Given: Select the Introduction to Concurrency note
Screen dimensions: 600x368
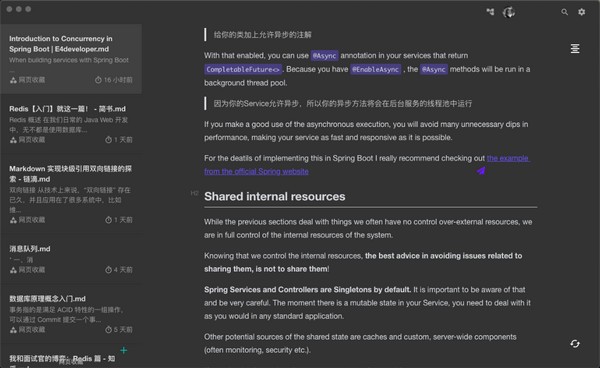Looking at the screenshot, I should [x=71, y=59].
